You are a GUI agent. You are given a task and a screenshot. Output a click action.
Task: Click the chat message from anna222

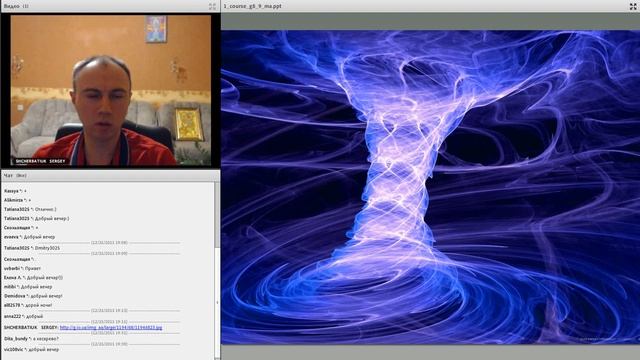tap(23, 316)
